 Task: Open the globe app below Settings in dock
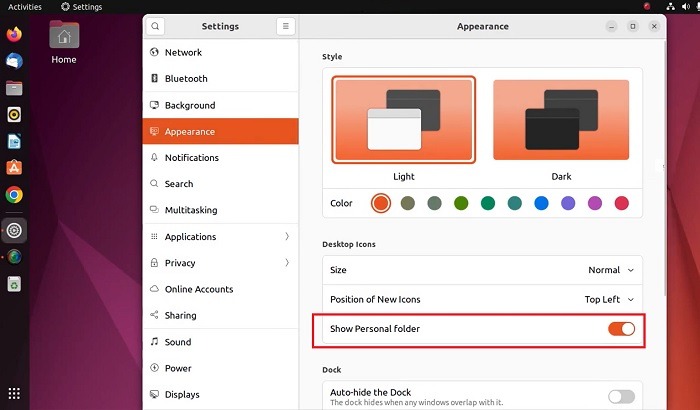(x=14, y=257)
